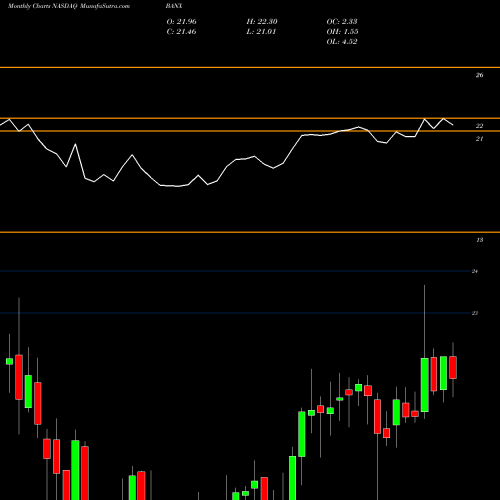Screen dimensions: 500x500
Task: Click the 'OH: 1.55' statistic
Action: coord(342,31)
